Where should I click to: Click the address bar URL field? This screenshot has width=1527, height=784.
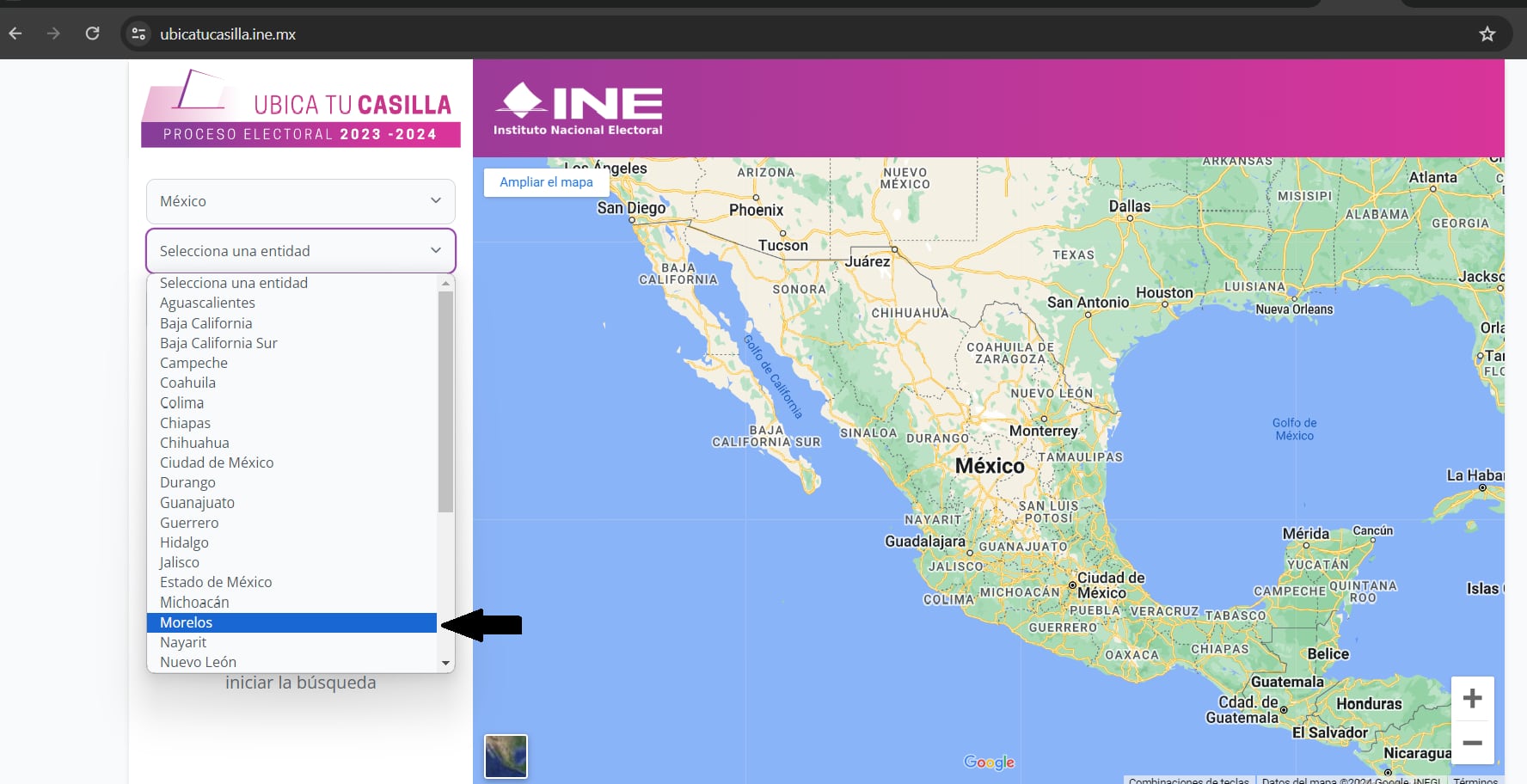602,34
